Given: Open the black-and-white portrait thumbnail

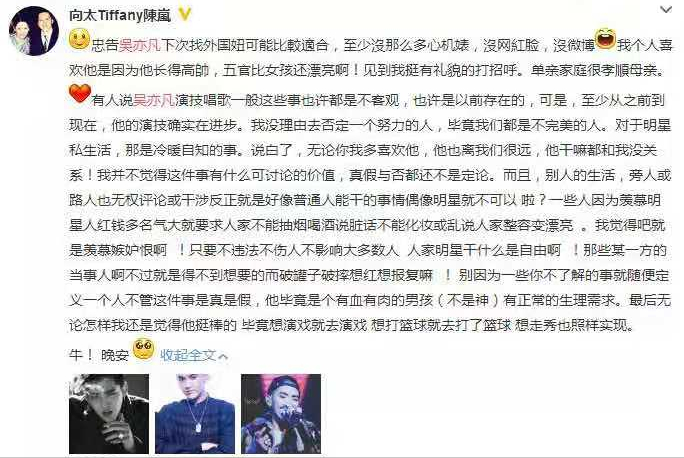Looking at the screenshot, I should [x=109, y=414].
